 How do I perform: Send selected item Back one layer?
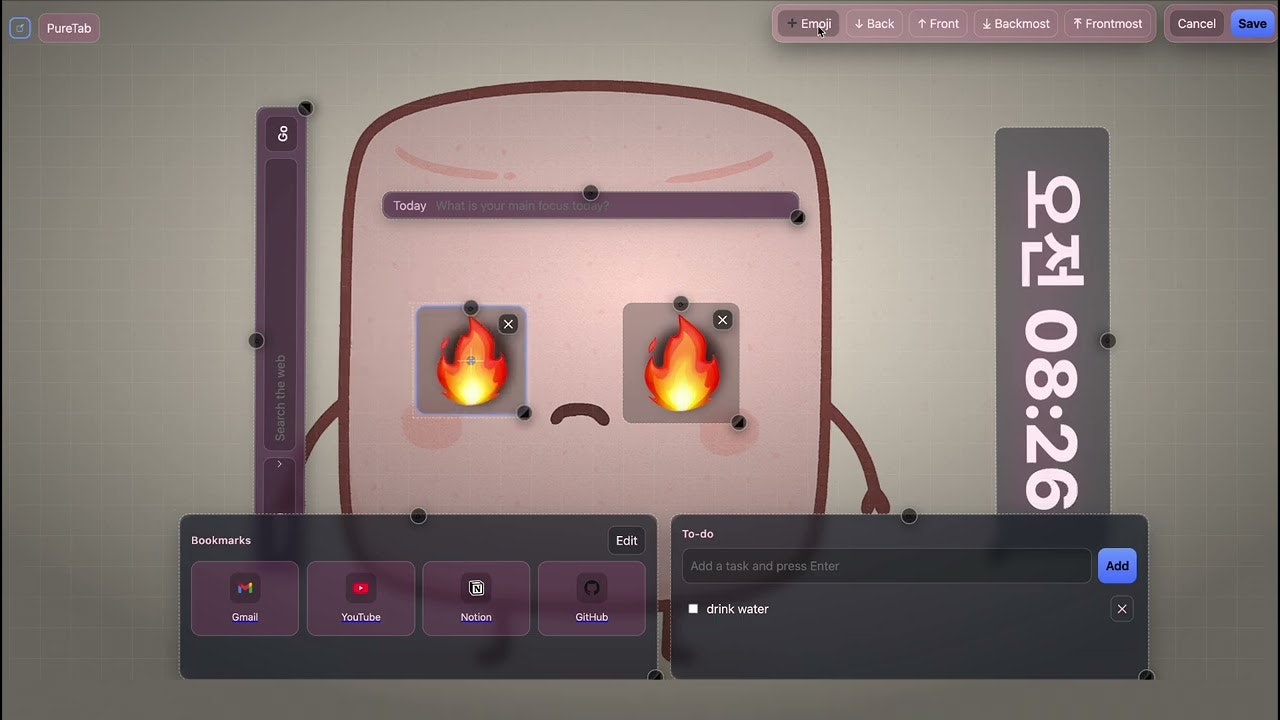[x=875, y=24]
